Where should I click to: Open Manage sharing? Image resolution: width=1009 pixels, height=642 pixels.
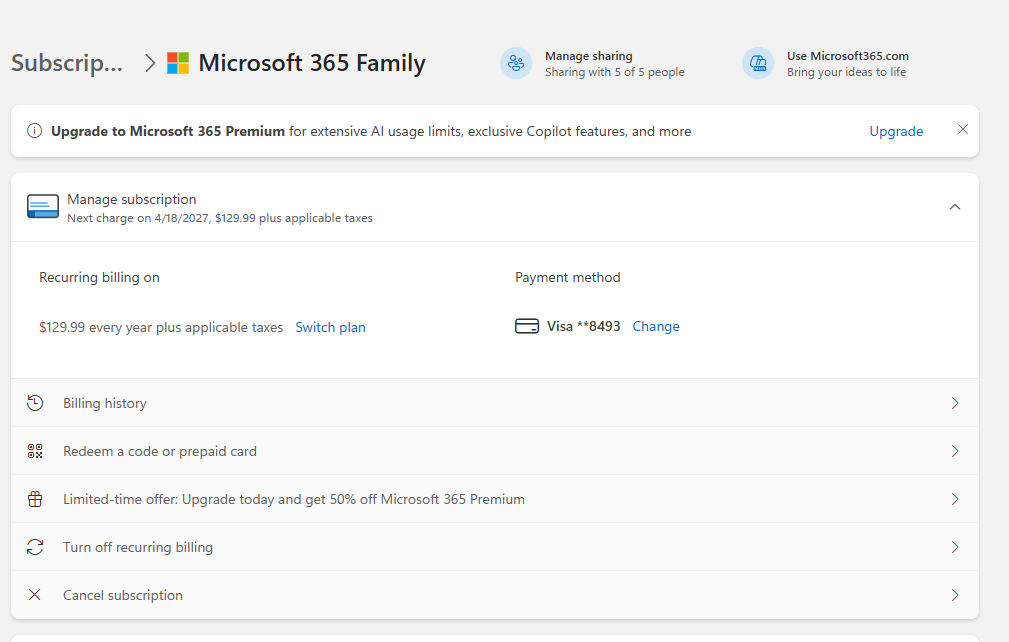(592, 63)
